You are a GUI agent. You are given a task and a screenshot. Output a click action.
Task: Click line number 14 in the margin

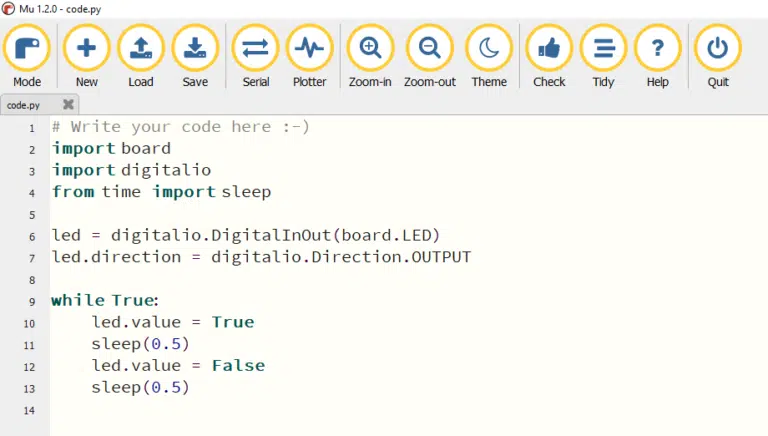[x=29, y=410]
